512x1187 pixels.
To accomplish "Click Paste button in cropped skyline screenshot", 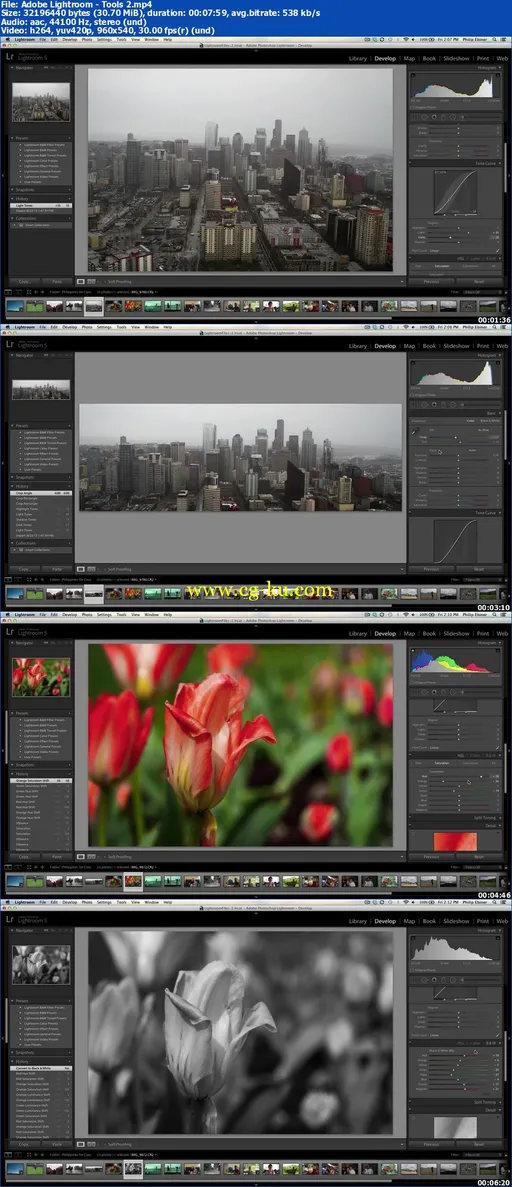I will pyautogui.click(x=56, y=569).
